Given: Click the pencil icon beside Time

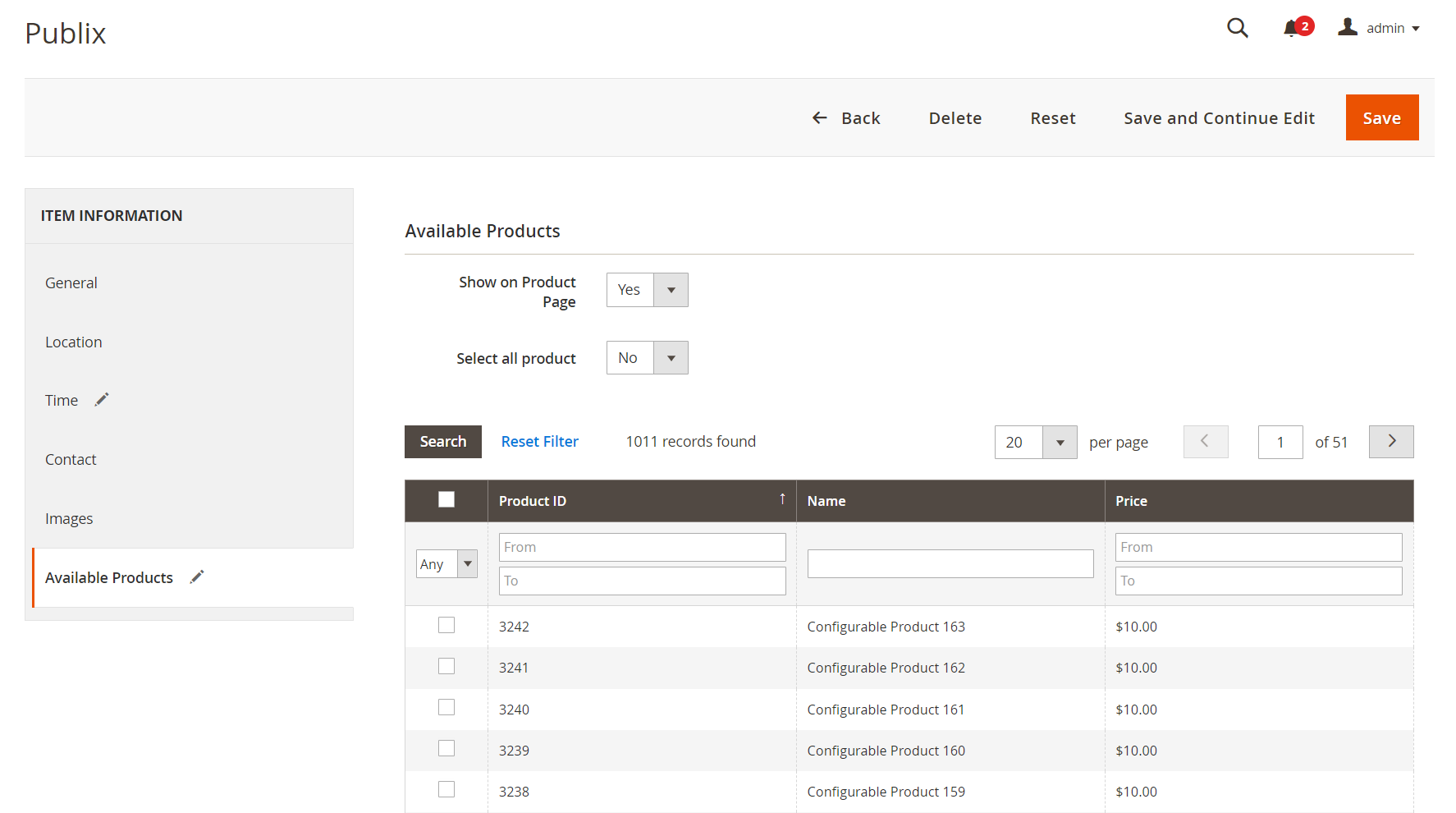Looking at the screenshot, I should (x=102, y=400).
